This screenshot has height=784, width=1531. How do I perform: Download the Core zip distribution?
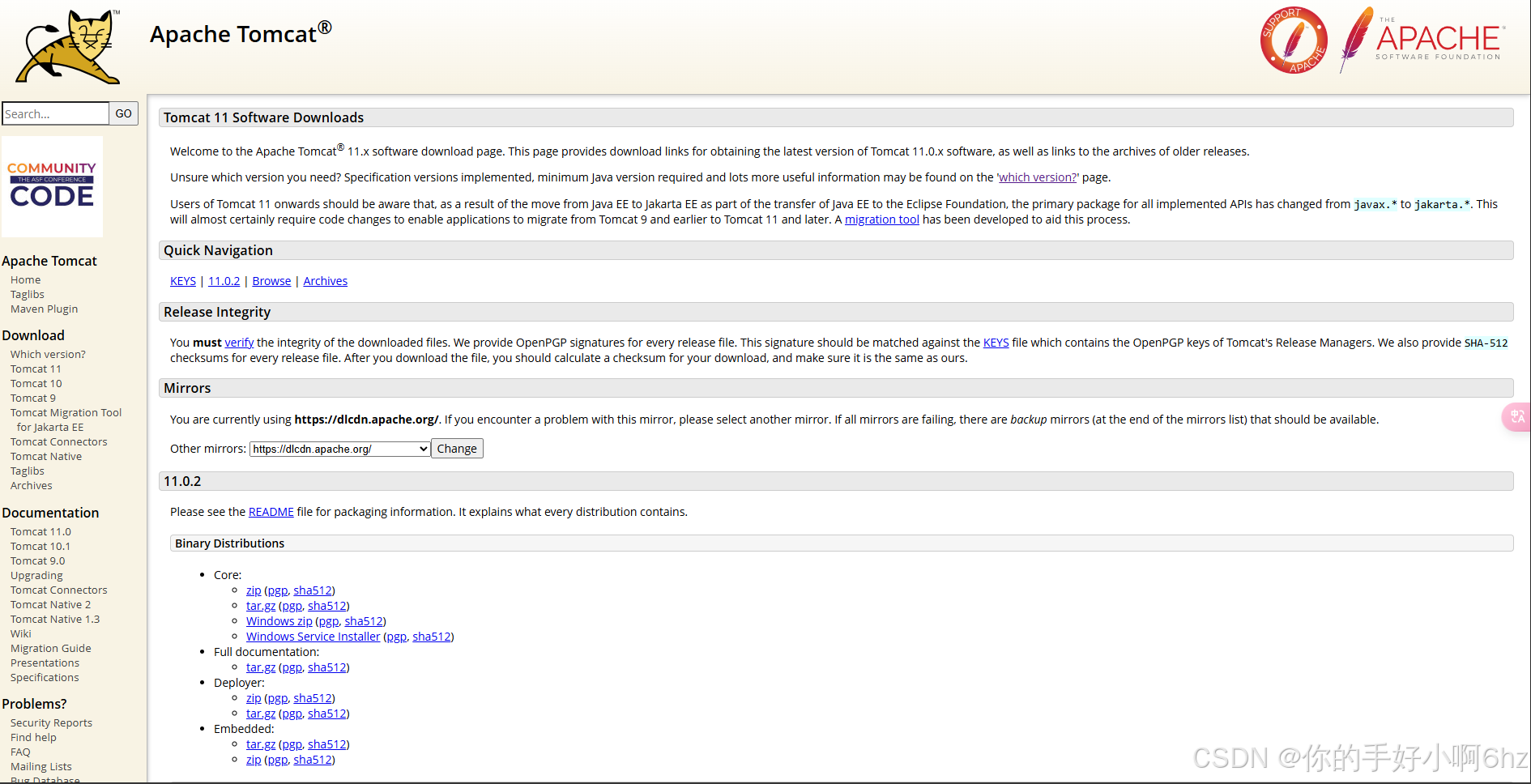coord(254,590)
